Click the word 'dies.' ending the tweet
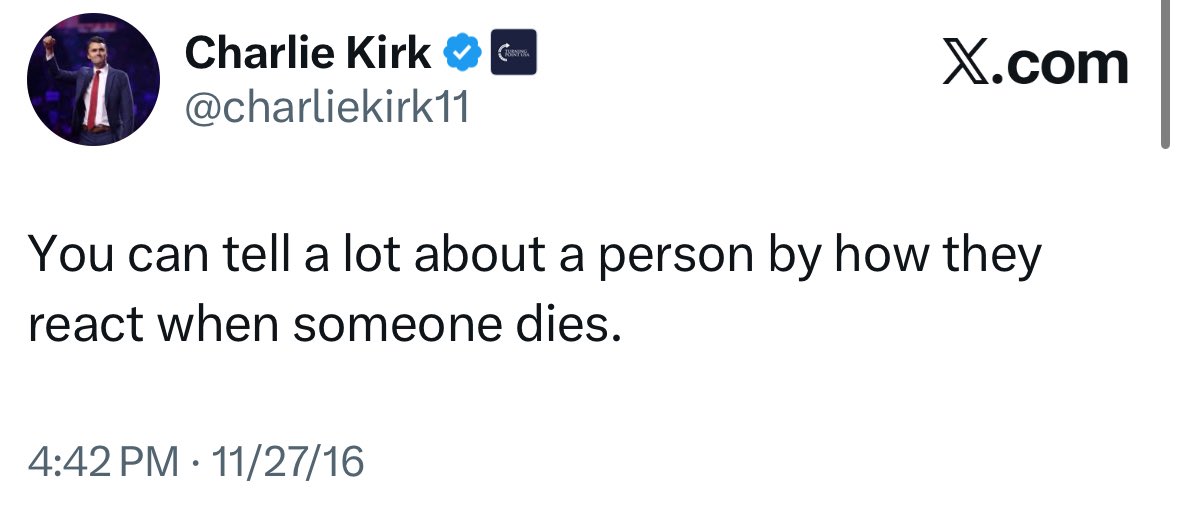This screenshot has width=1179, height=521. (568, 324)
